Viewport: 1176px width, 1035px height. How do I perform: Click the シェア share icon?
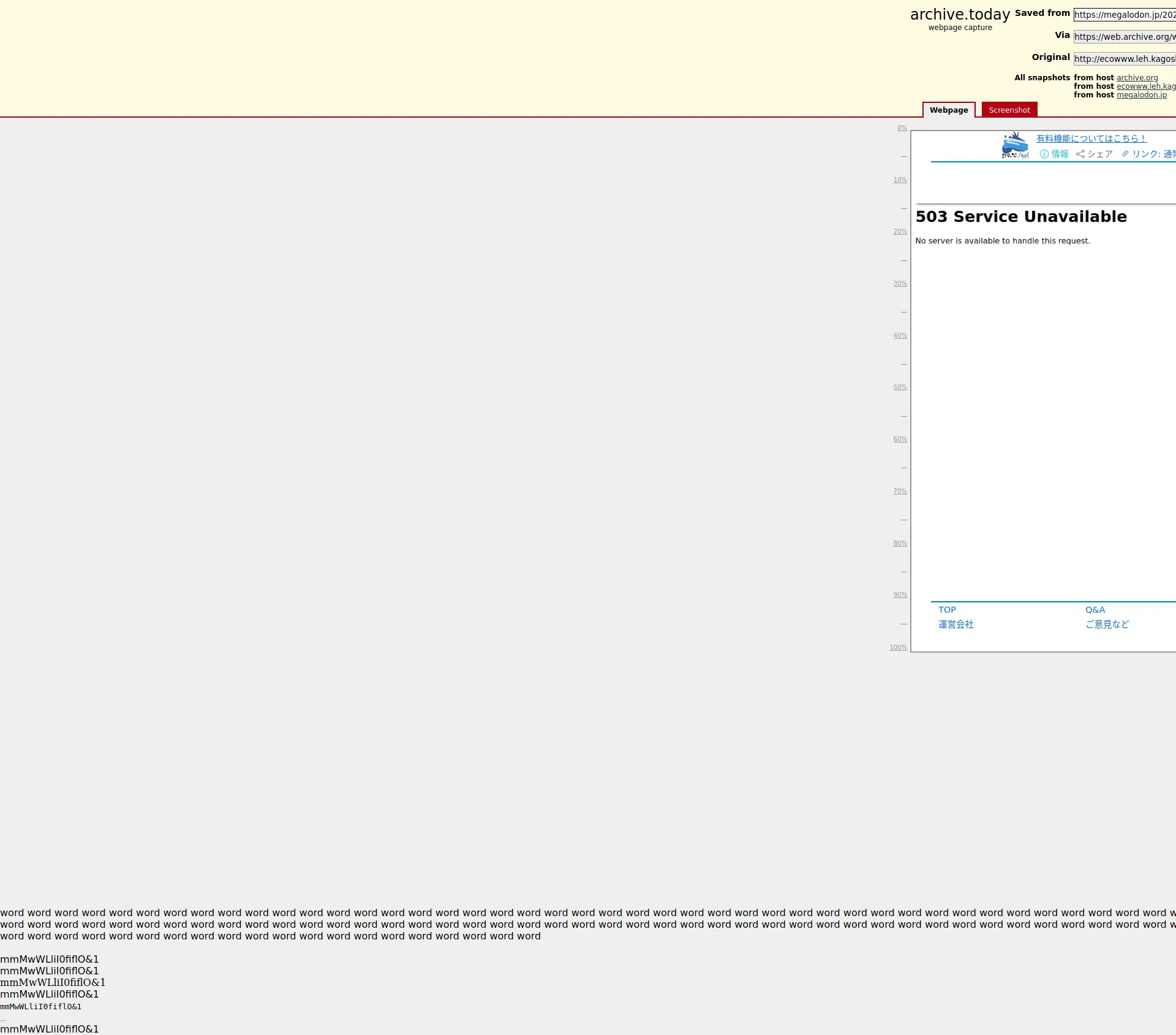[1080, 154]
